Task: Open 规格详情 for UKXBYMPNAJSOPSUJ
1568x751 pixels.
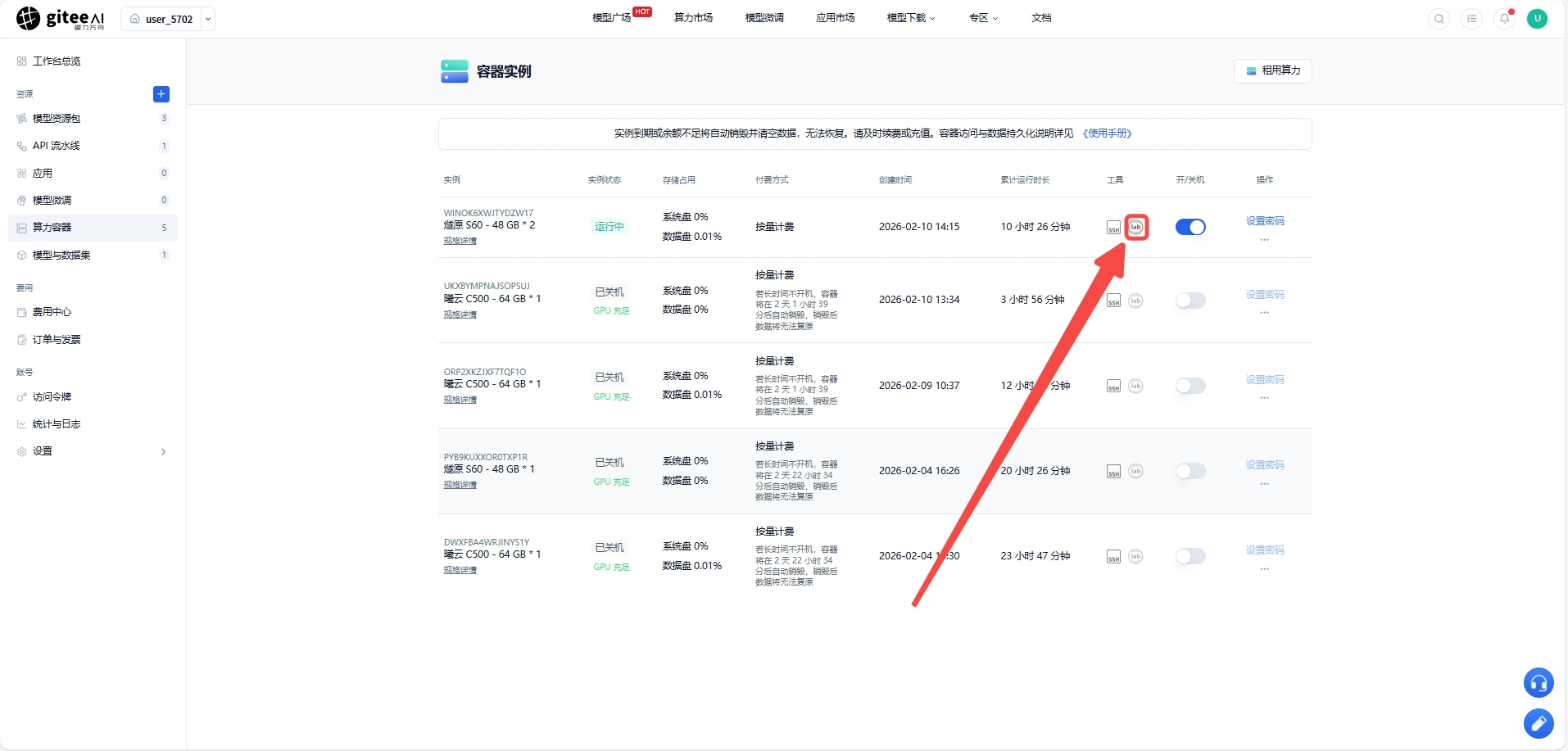Action: tap(460, 314)
